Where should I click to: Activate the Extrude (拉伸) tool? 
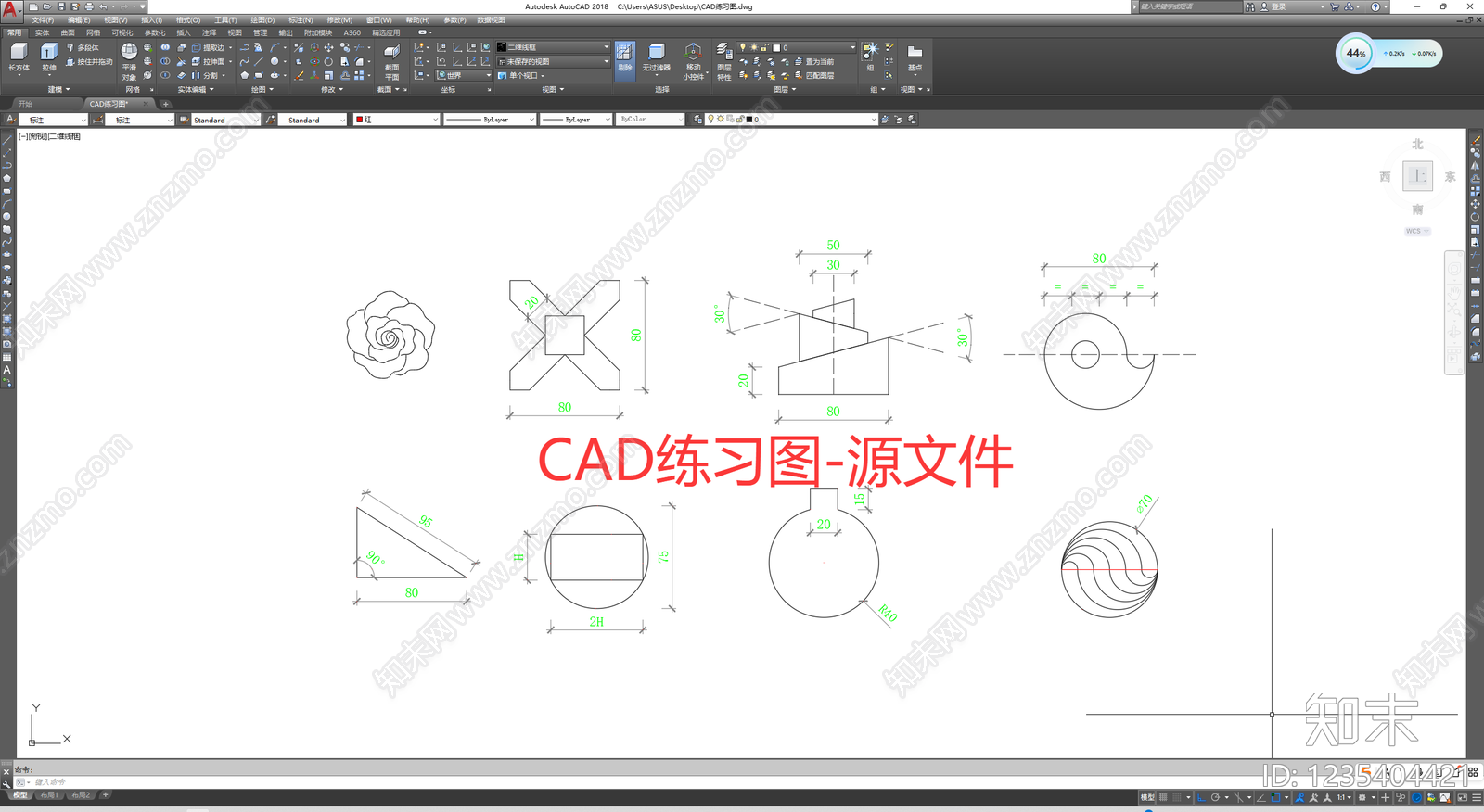(49, 56)
